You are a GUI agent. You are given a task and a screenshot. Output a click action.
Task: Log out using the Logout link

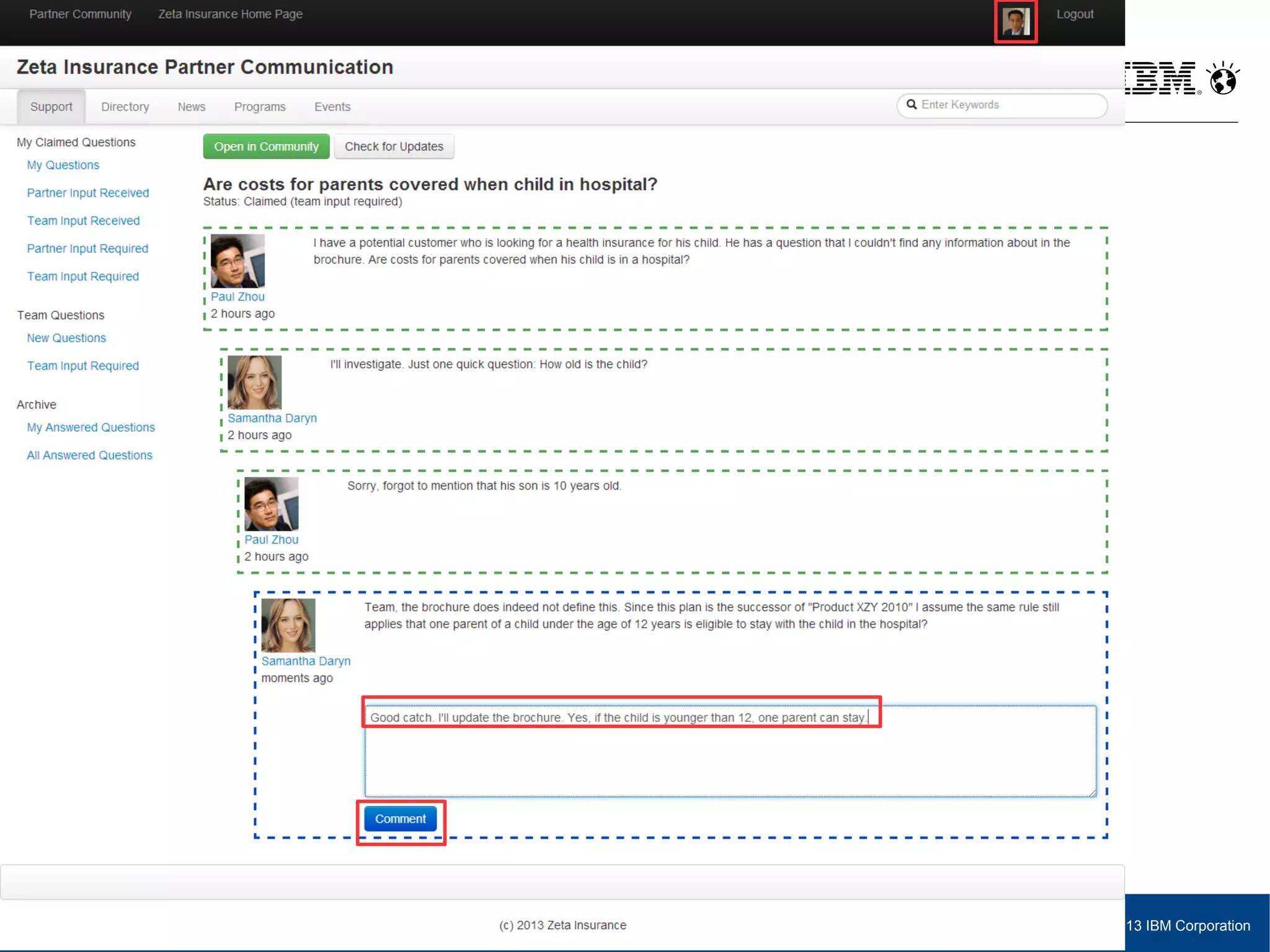point(1075,14)
